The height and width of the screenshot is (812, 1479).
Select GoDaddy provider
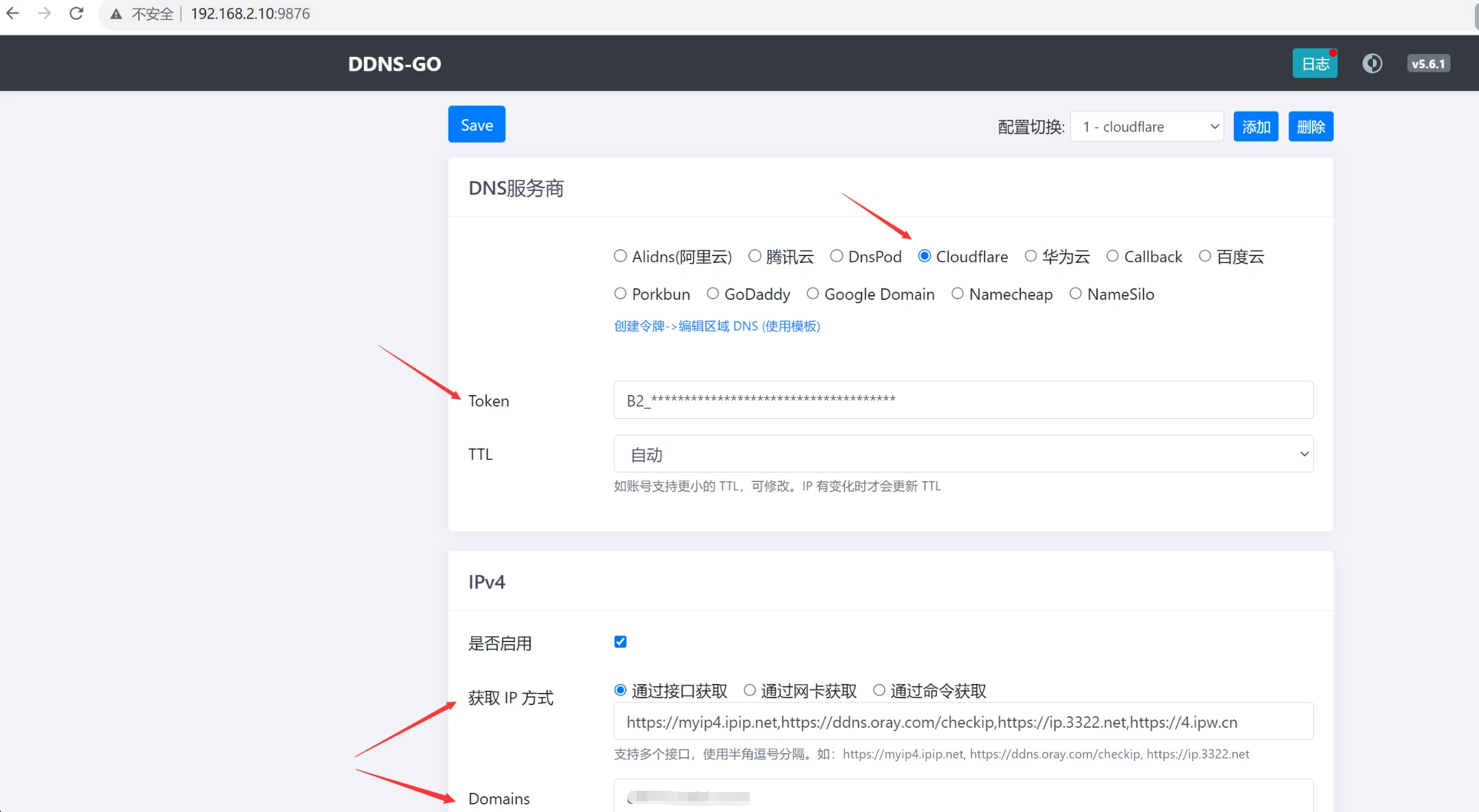coord(713,294)
